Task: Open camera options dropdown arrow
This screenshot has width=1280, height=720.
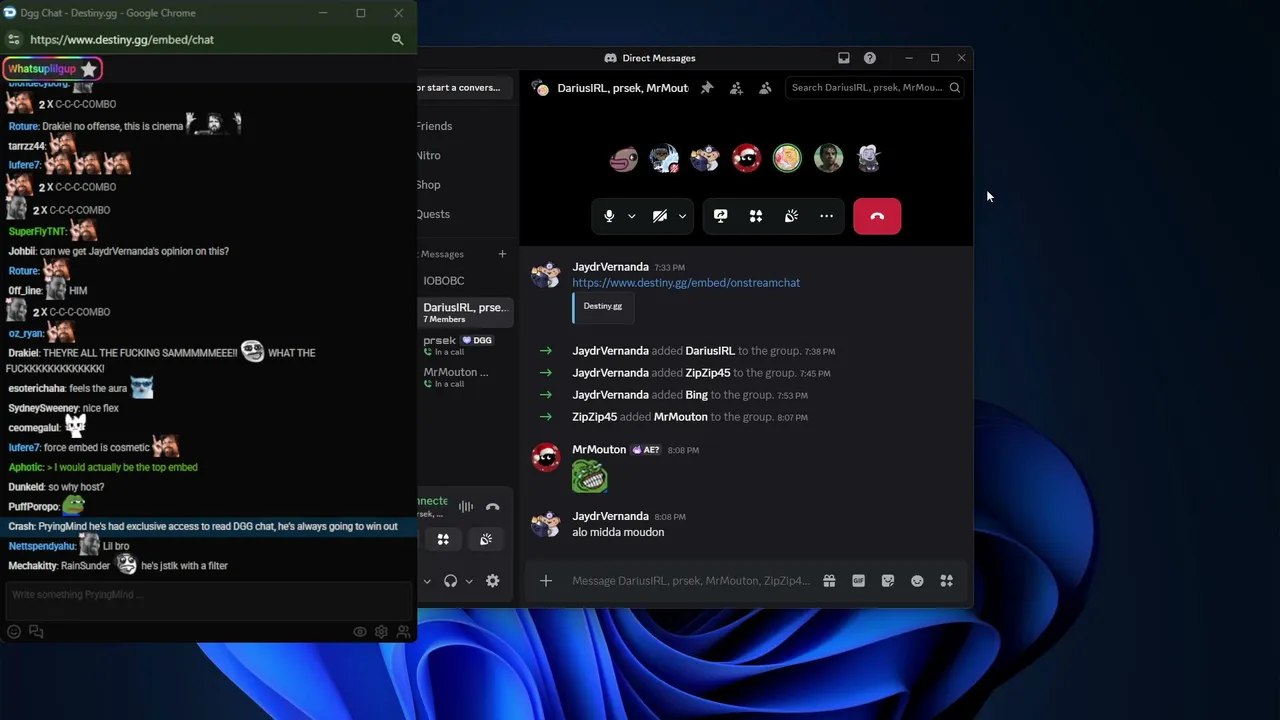Action: [682, 216]
